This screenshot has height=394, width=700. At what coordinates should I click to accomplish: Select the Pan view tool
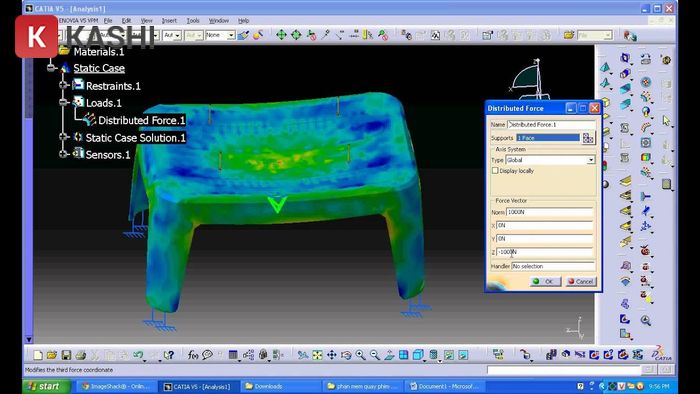331,355
